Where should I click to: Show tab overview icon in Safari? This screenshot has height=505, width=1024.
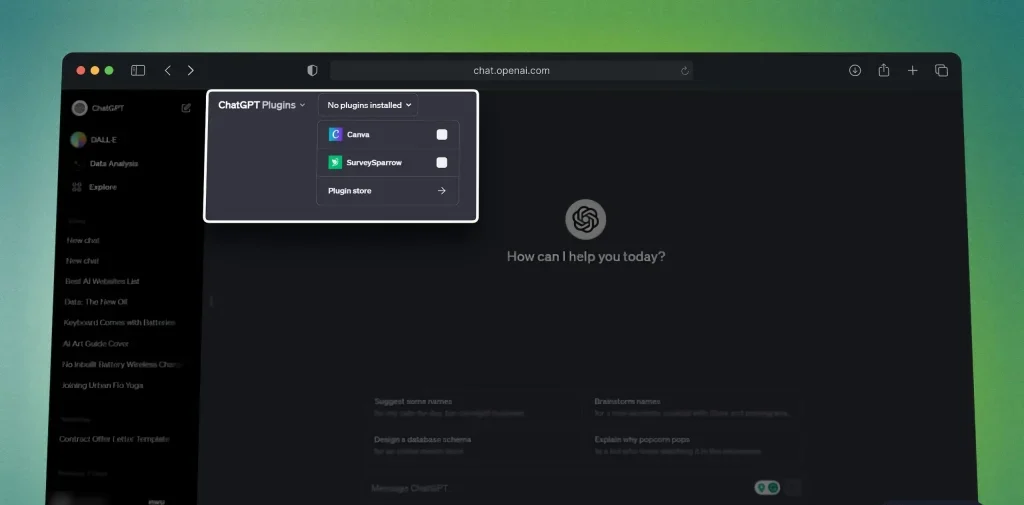click(941, 71)
